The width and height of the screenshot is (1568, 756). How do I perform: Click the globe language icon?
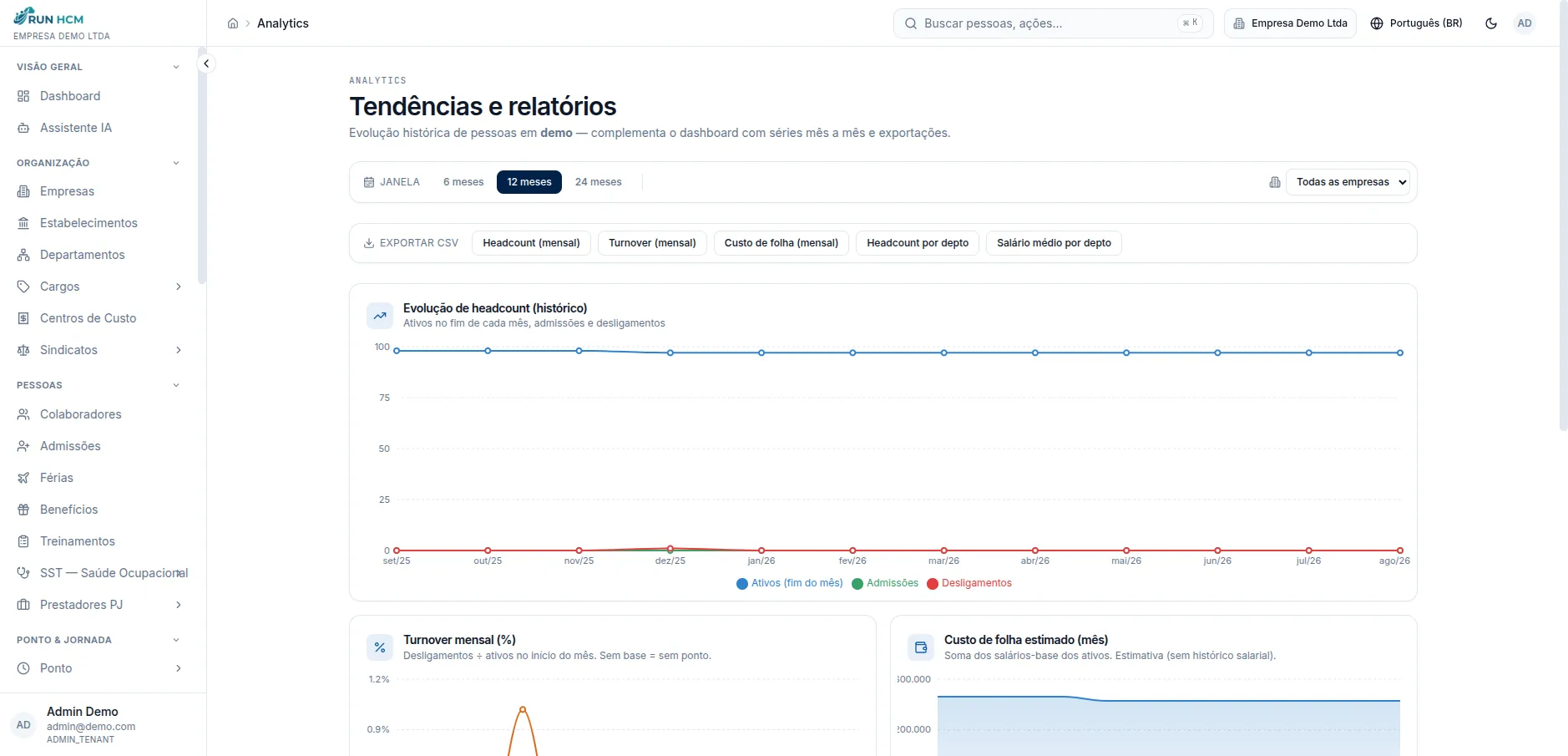coord(1377,23)
